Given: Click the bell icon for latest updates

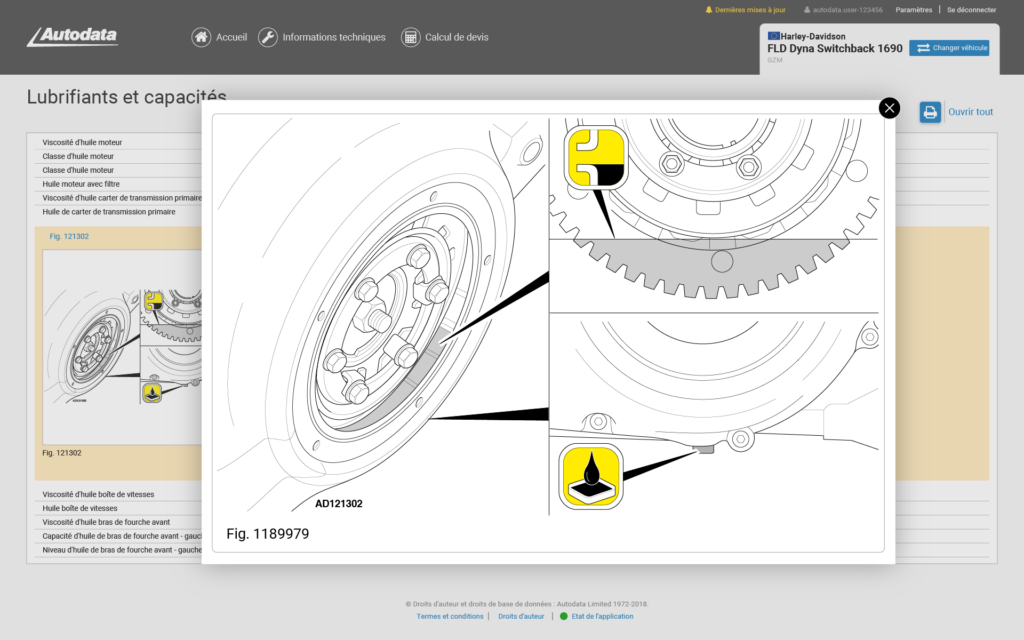Looking at the screenshot, I should point(709,10).
